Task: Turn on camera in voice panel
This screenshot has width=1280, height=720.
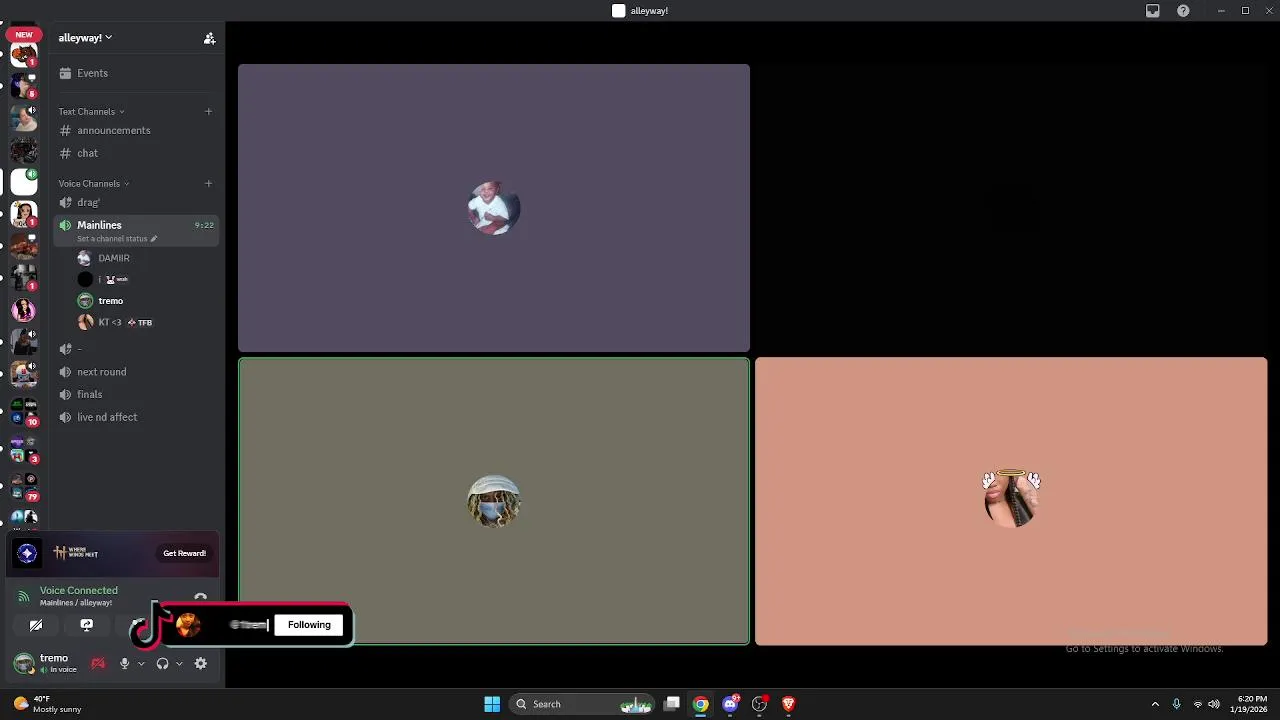Action: [36, 625]
